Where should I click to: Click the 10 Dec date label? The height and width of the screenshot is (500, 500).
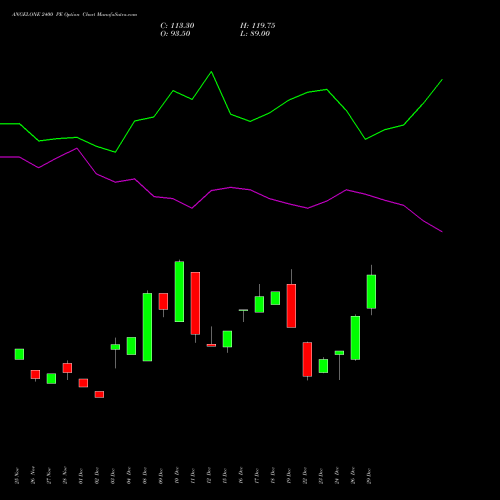pyautogui.click(x=177, y=476)
